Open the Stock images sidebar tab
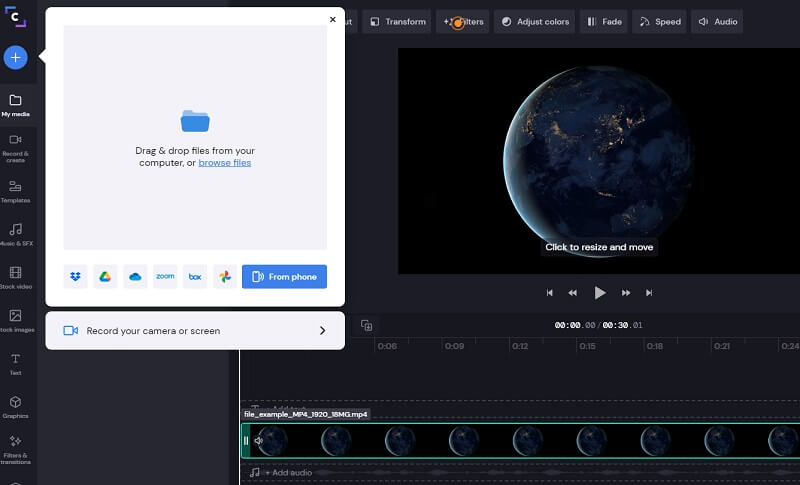Image resolution: width=800 pixels, height=485 pixels. coord(16,321)
